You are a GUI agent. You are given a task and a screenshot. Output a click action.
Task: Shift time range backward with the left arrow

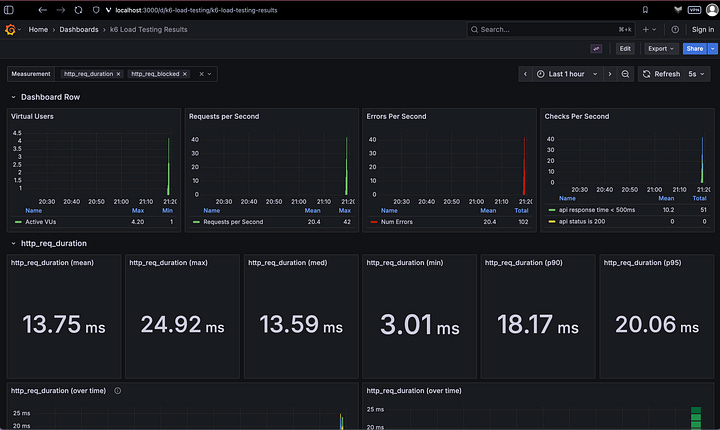[x=526, y=74]
